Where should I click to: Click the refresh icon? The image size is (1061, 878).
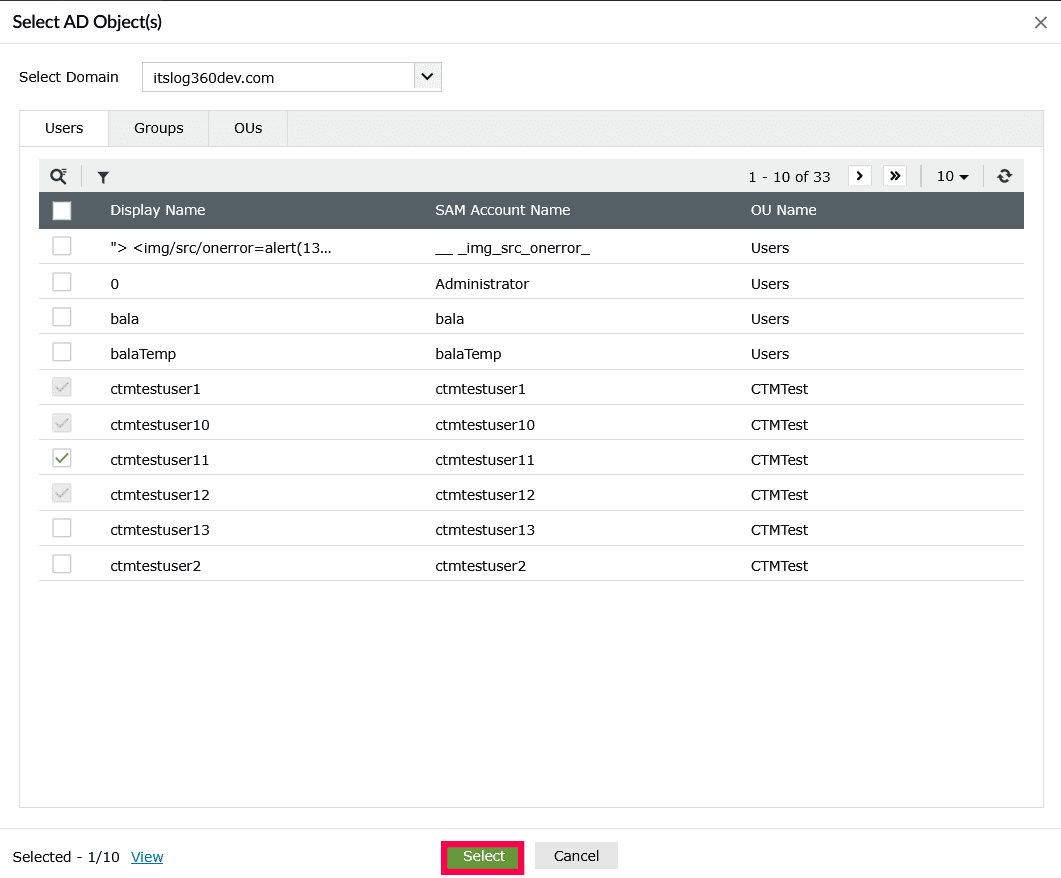[1004, 176]
